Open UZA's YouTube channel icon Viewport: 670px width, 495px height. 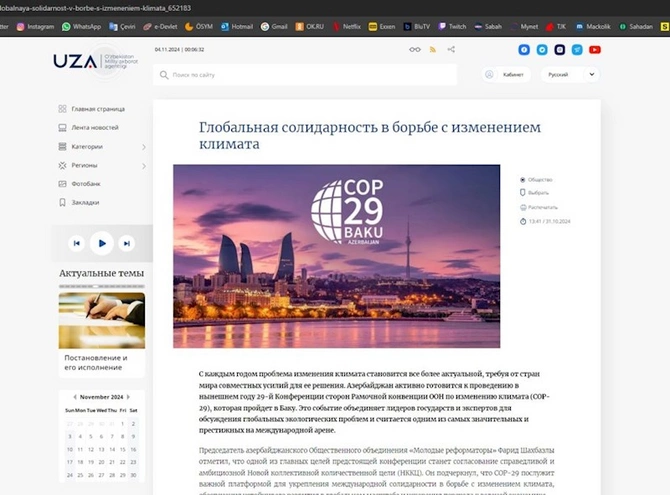click(x=595, y=50)
